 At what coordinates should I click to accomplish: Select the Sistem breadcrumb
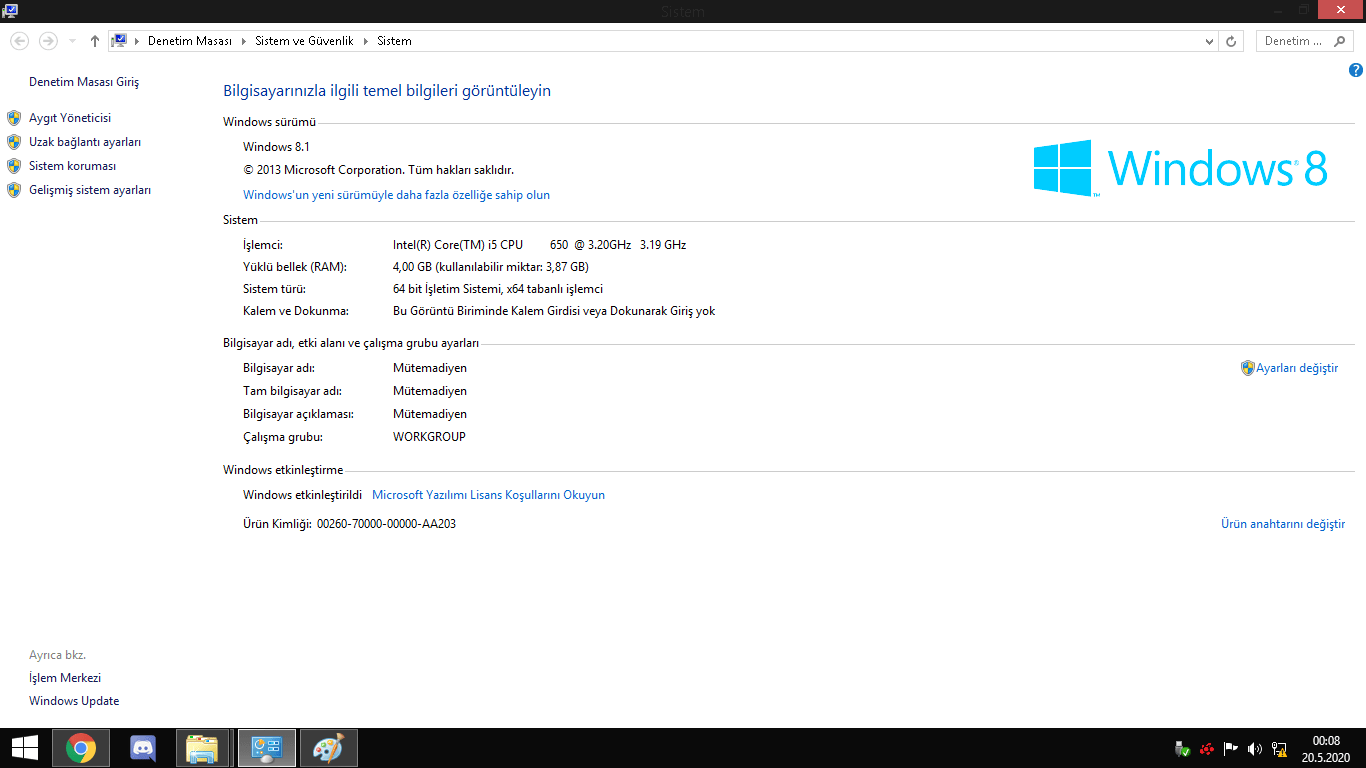tap(394, 41)
